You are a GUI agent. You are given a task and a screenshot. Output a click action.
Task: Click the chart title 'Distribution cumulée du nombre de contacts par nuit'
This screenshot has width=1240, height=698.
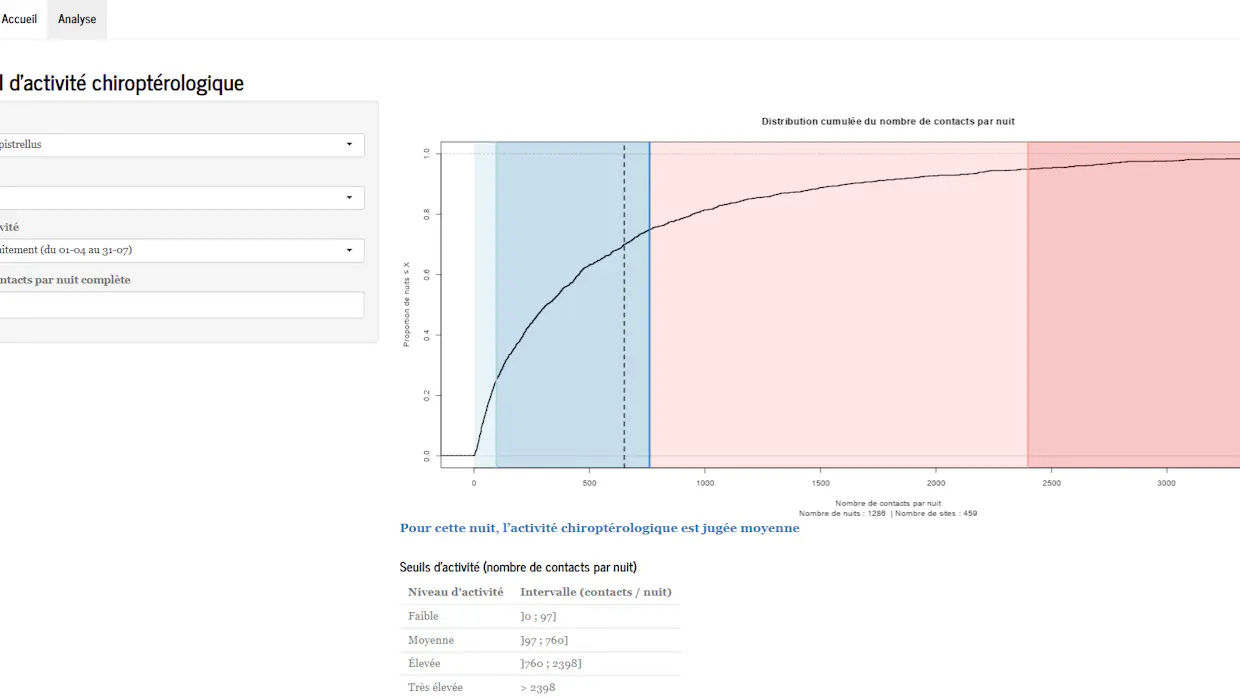(x=888, y=121)
